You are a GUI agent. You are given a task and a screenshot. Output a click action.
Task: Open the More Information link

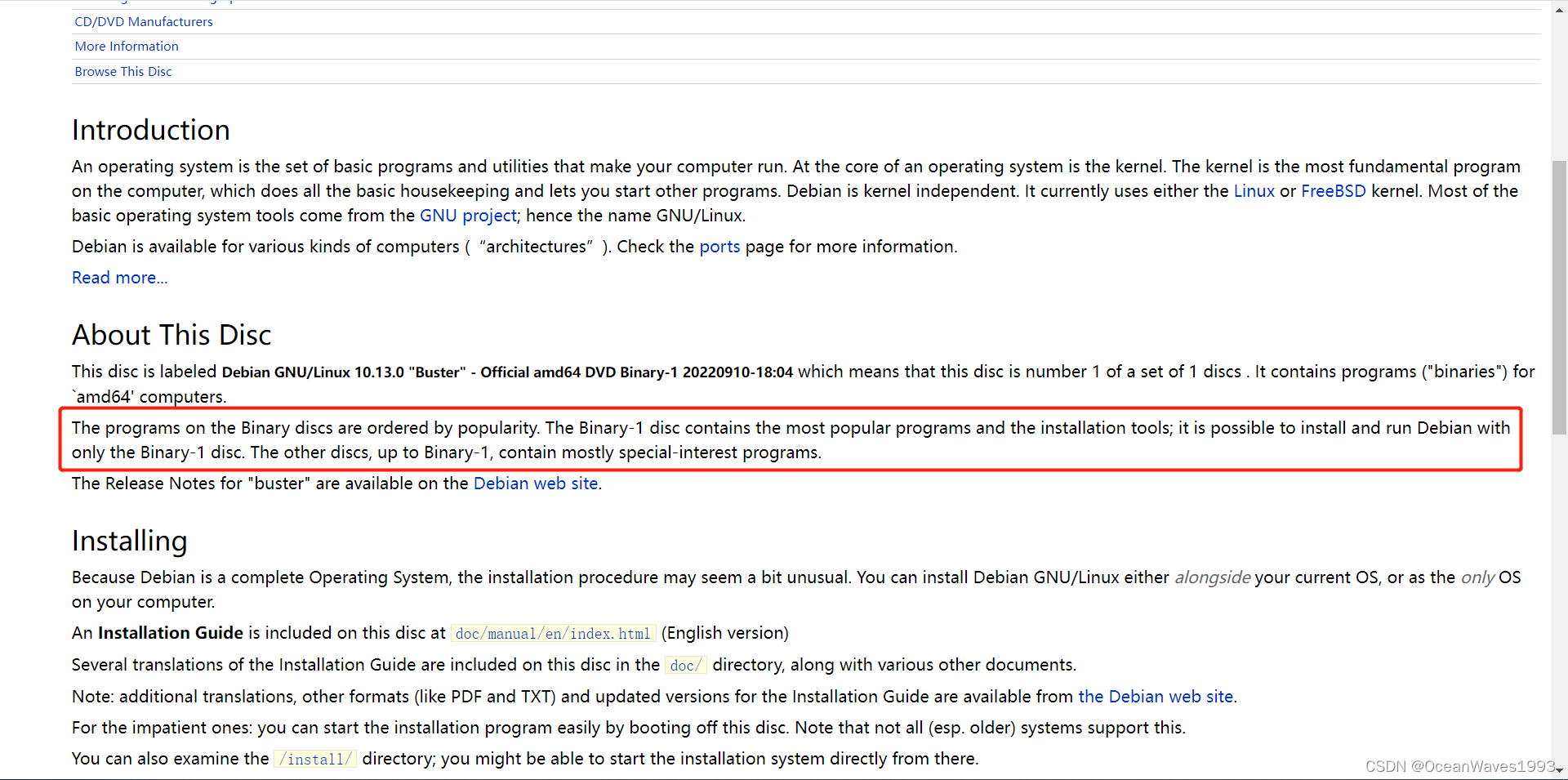[127, 47]
